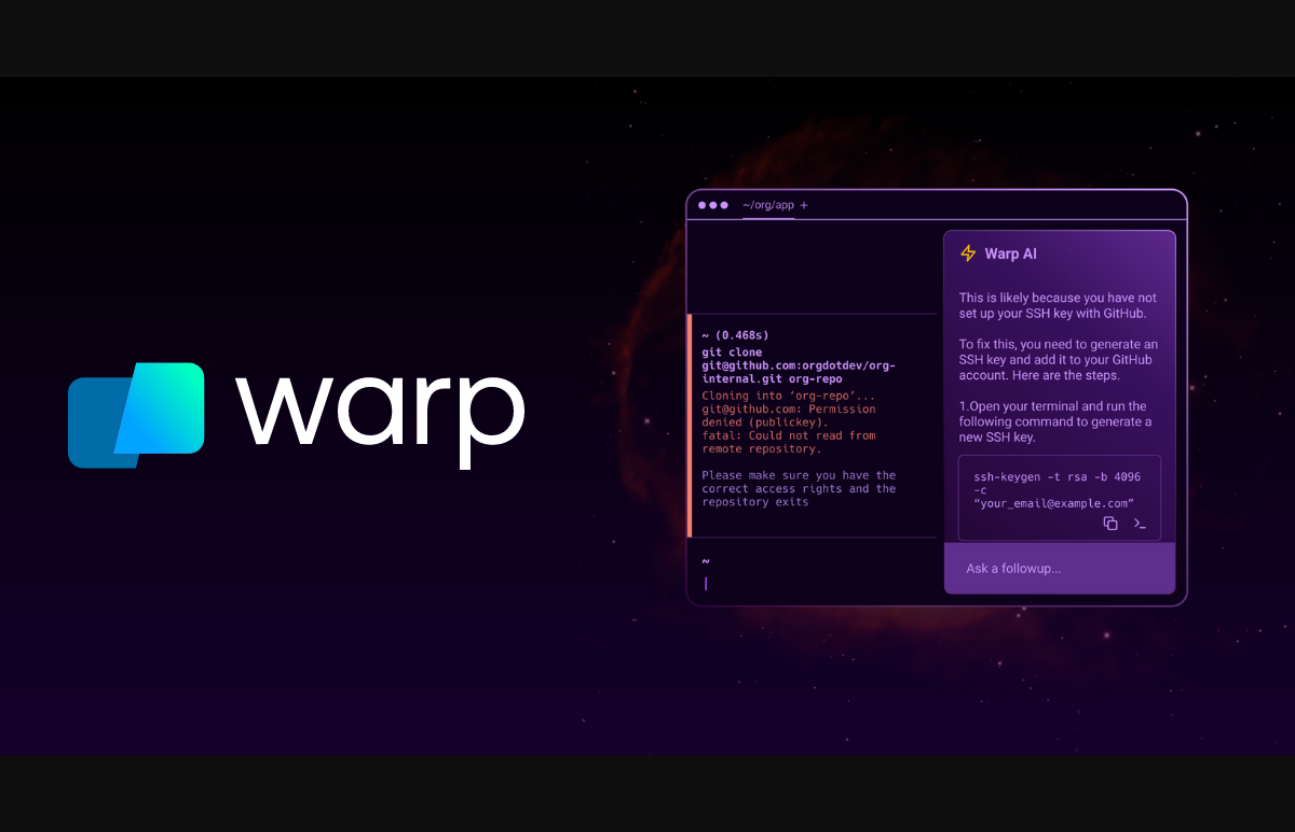
Task: Click the Ask a followup input field
Action: [x=1058, y=568]
